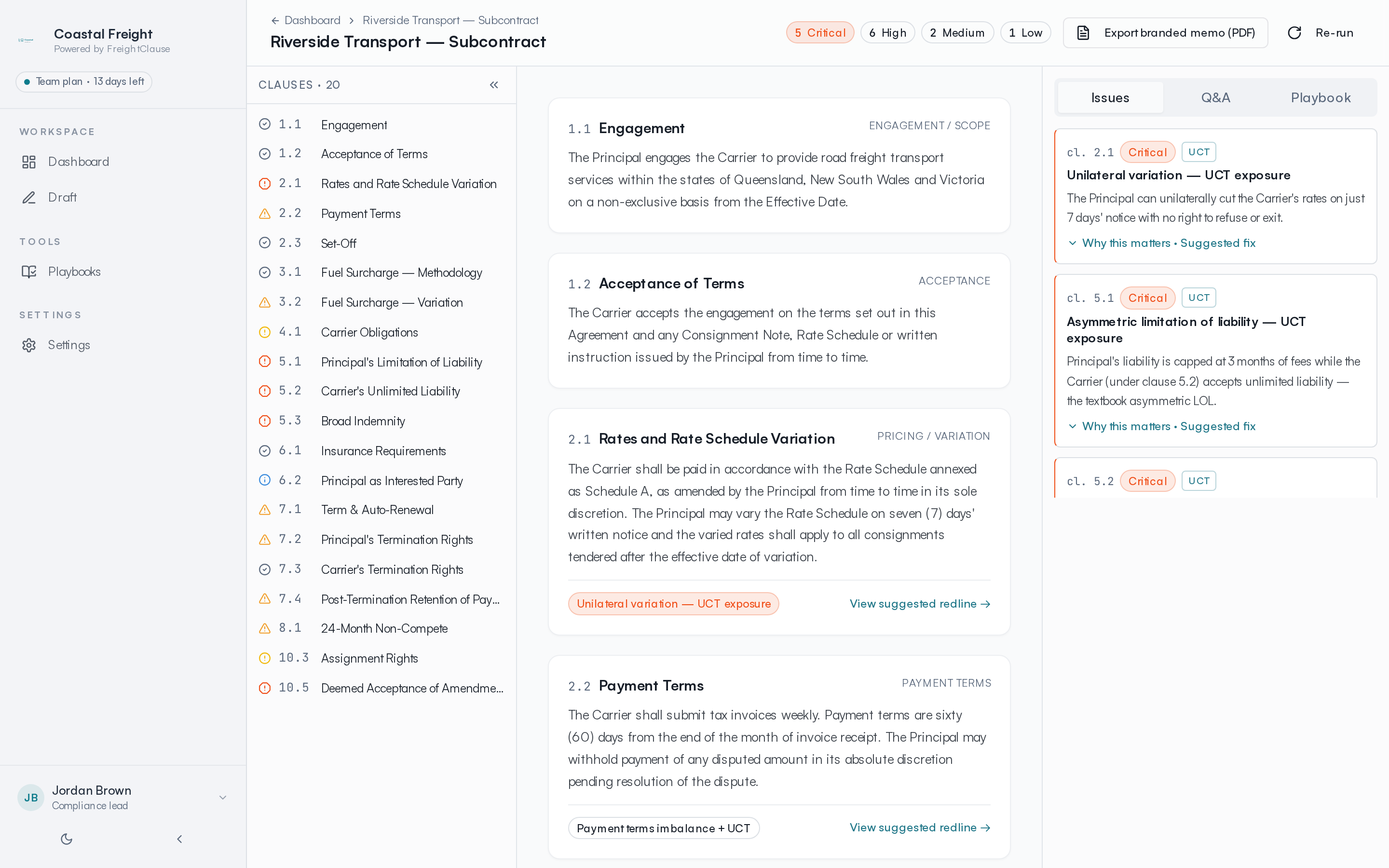Click warning icon beside 8.1 Non-Compete

coord(265,628)
